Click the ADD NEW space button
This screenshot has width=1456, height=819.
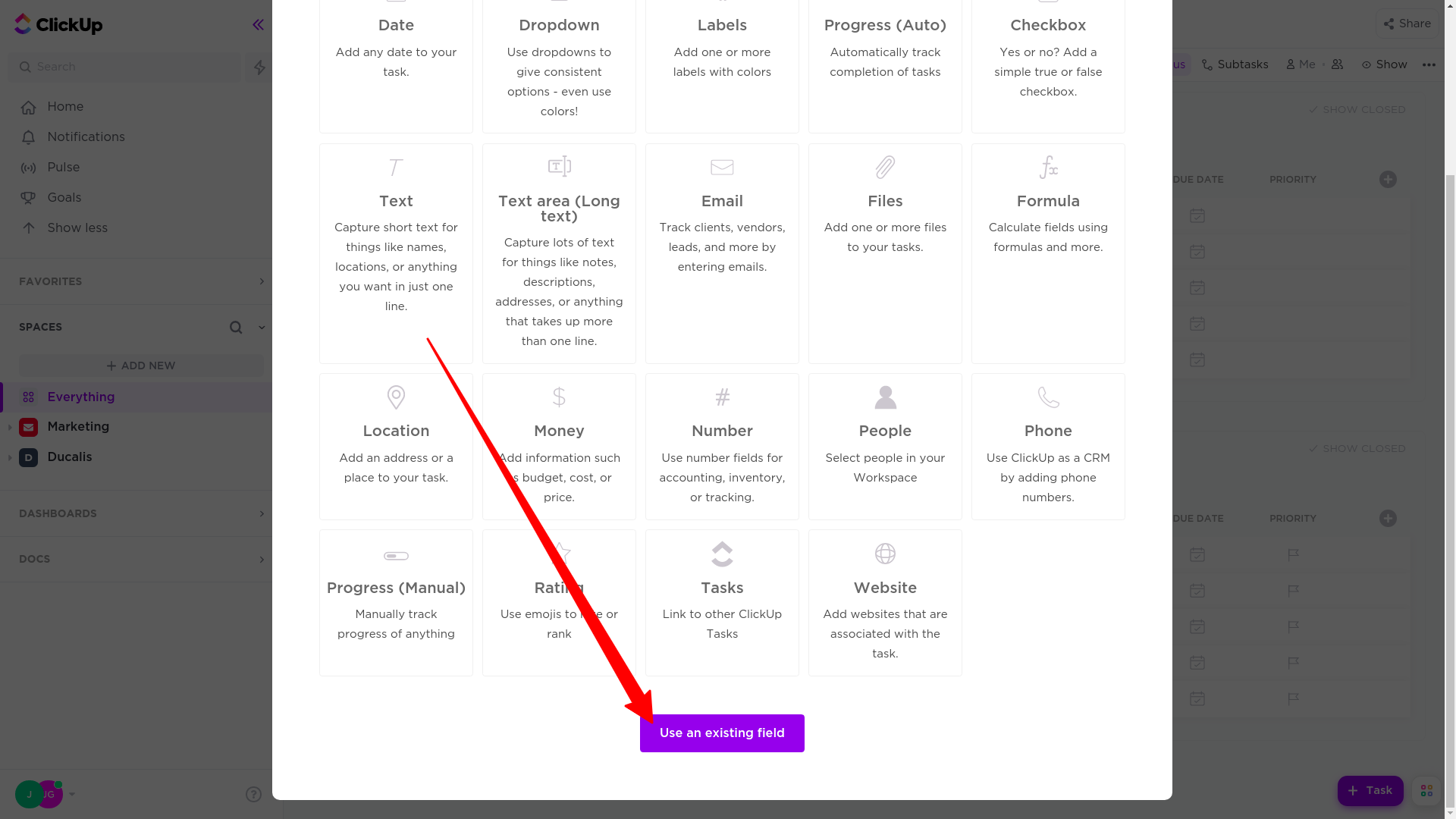tap(141, 366)
